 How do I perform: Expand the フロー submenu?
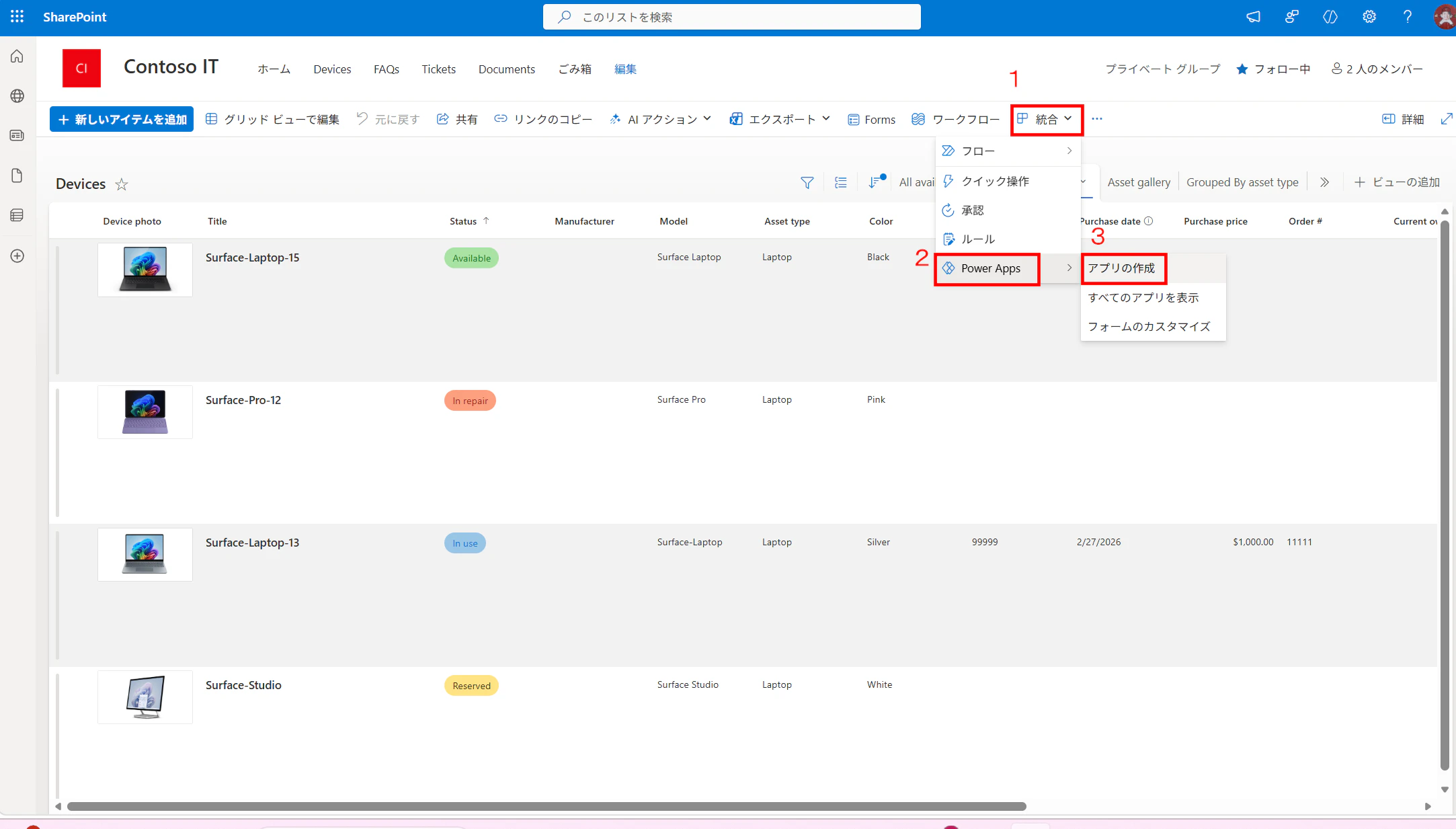coord(1008,151)
